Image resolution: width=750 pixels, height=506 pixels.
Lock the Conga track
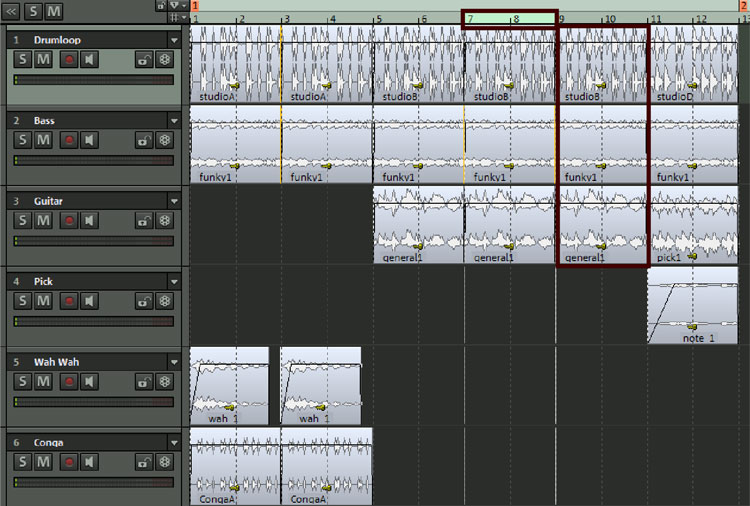144,462
